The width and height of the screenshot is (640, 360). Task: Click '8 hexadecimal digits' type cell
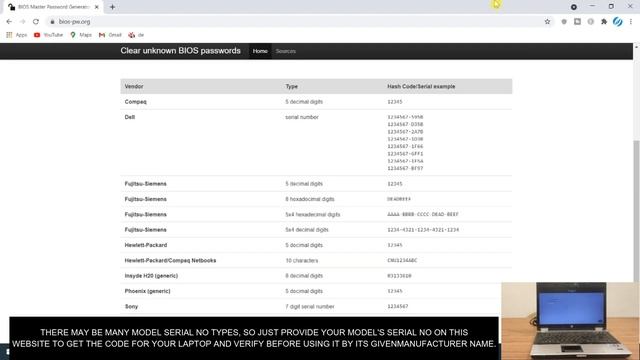coord(310,199)
